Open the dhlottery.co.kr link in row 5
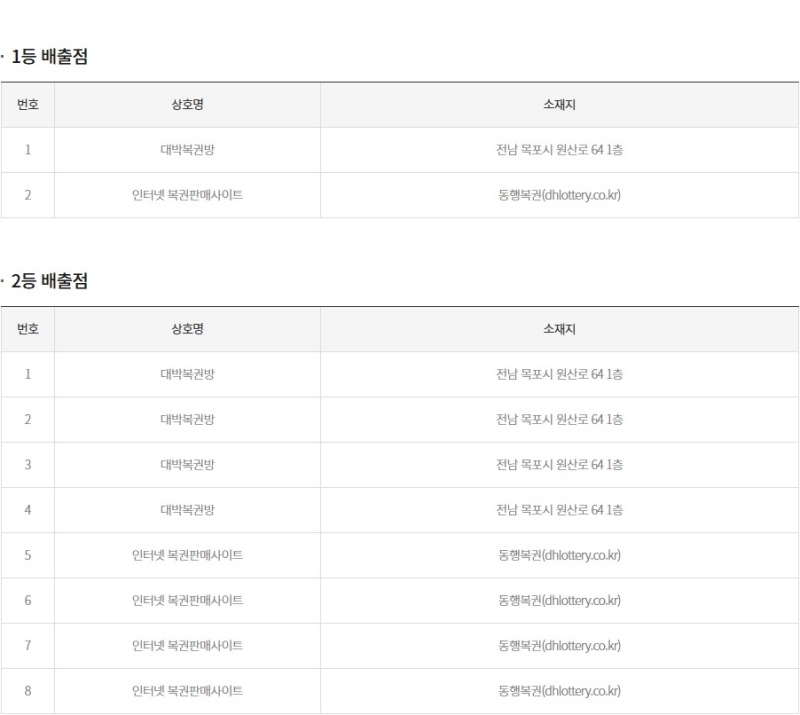This screenshot has width=800, height=715. [559, 555]
